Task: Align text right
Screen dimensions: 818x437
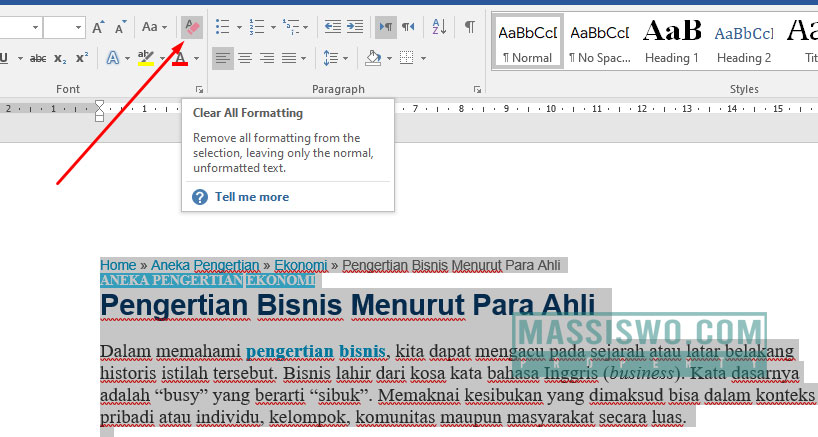Action: click(267, 58)
